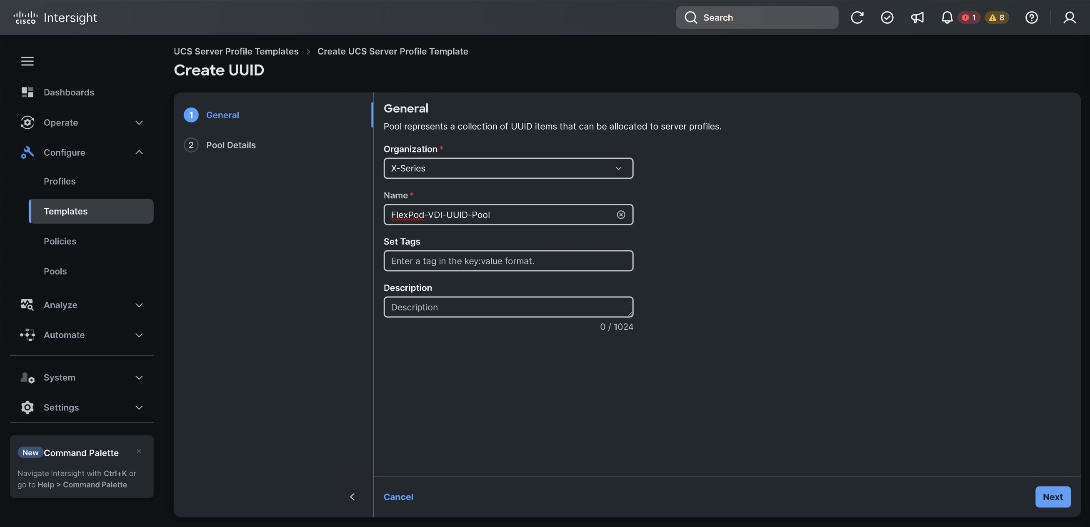View the red critical alarms badge
Screen dimensions: 1090x527
pyautogui.click(x=969, y=17)
